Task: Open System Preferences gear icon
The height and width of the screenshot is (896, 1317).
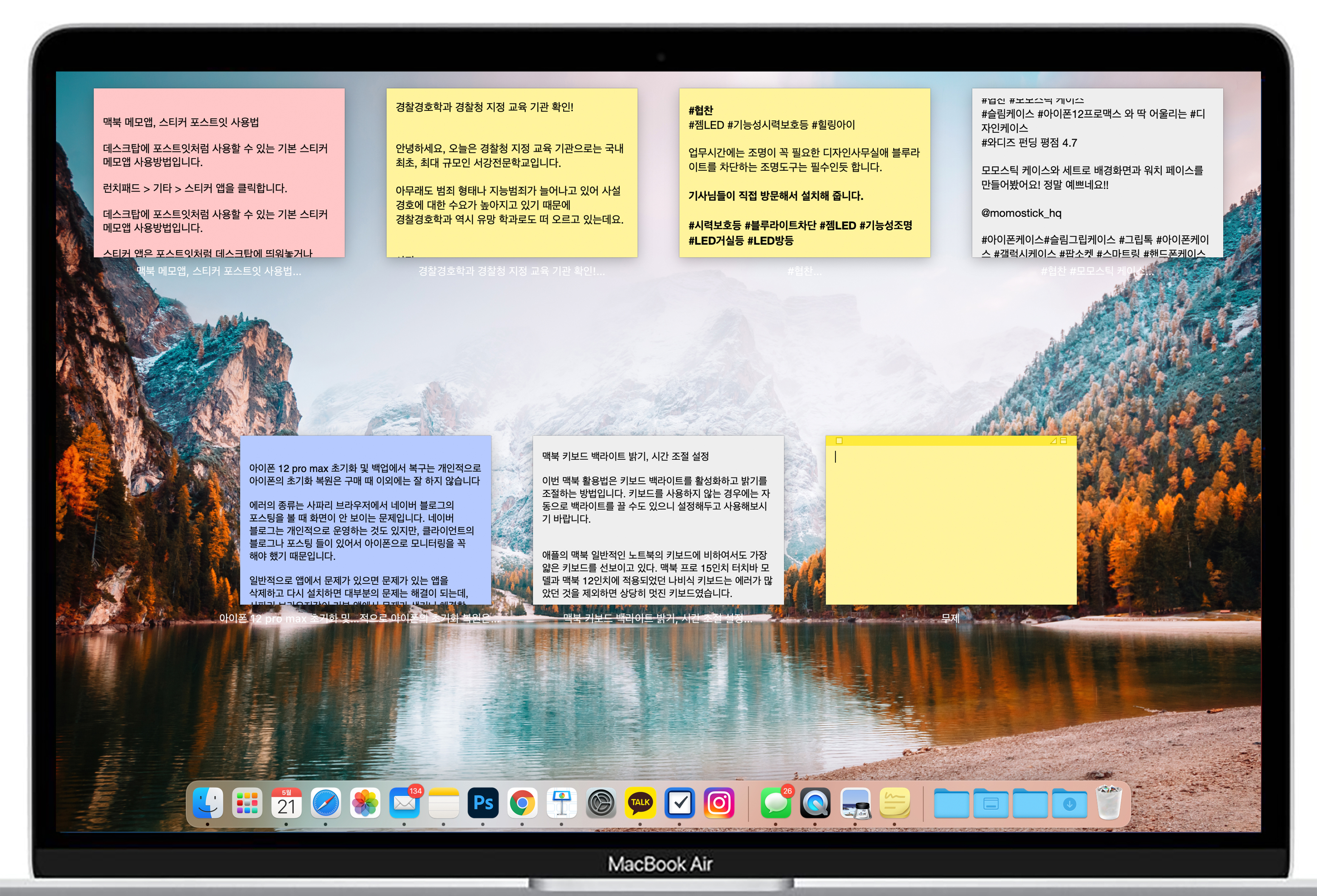Action: click(601, 802)
